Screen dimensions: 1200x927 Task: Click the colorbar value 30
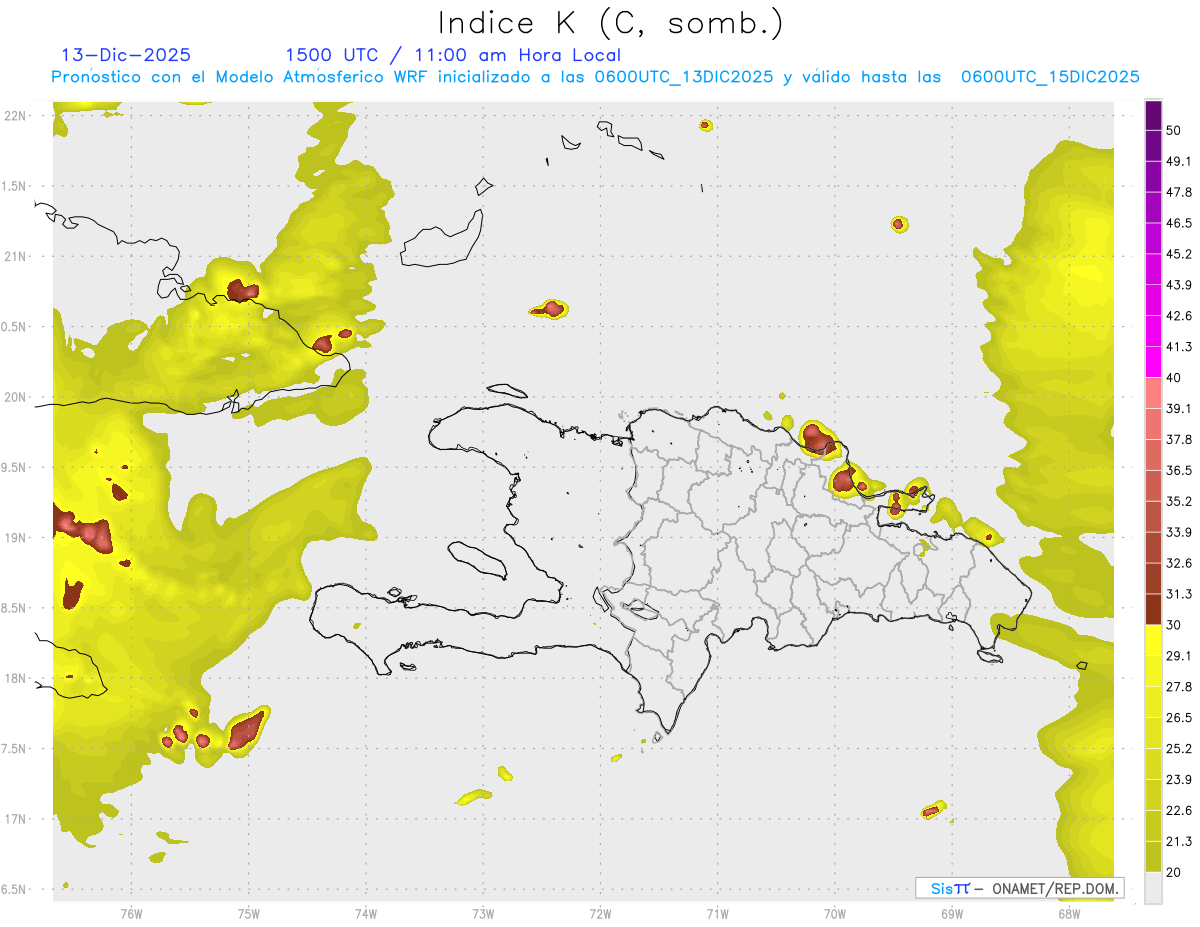coord(1173,625)
